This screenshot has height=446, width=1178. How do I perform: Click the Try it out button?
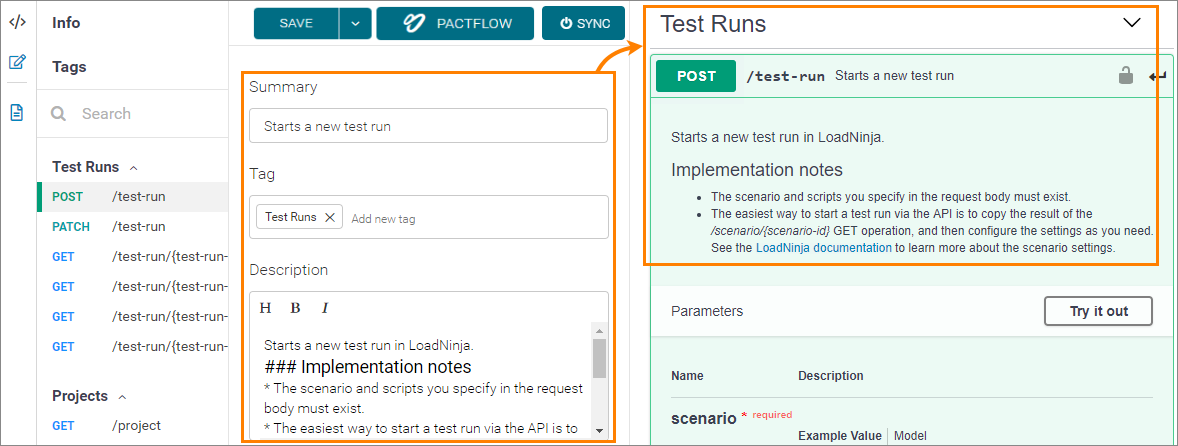point(1098,311)
